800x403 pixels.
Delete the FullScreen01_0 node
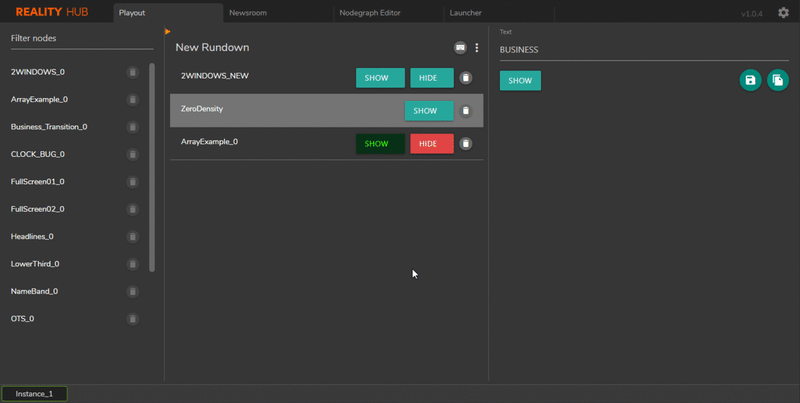(x=133, y=182)
